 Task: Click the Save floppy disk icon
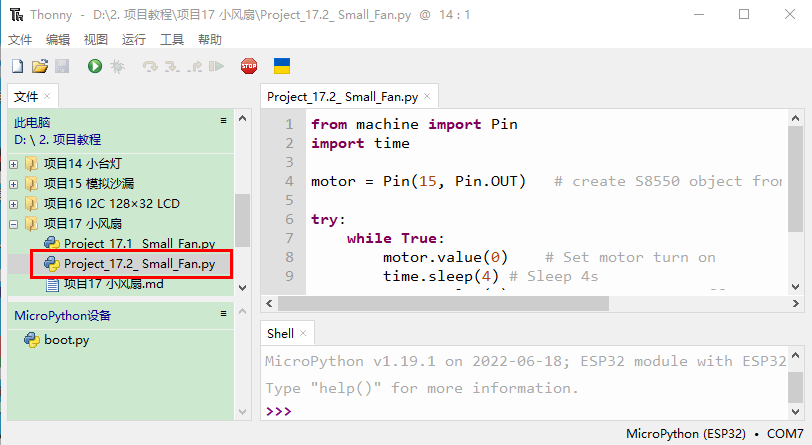click(x=62, y=66)
